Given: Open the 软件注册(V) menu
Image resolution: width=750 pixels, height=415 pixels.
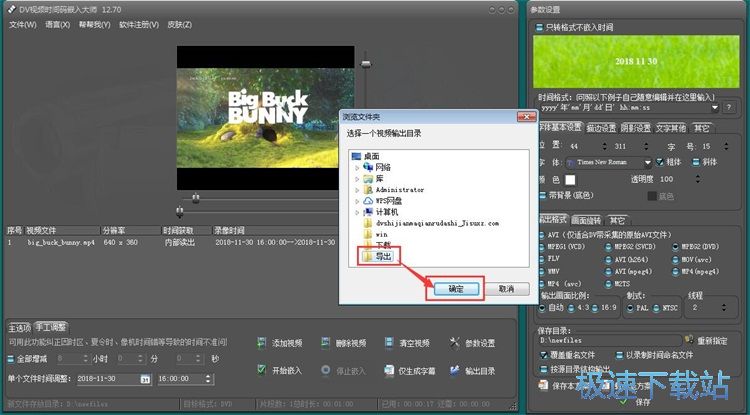Looking at the screenshot, I should pyautogui.click(x=139, y=24).
